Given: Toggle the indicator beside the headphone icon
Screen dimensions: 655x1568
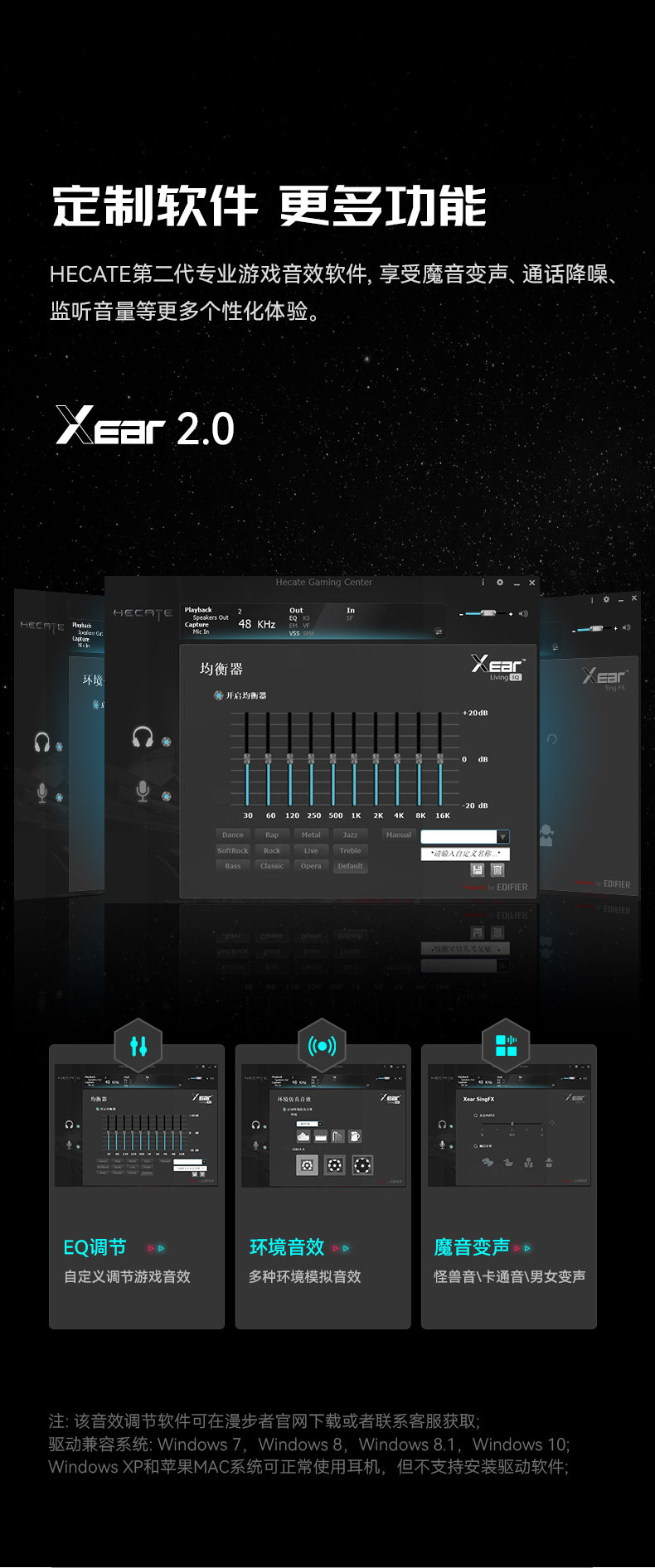Looking at the screenshot, I should pos(167,741).
